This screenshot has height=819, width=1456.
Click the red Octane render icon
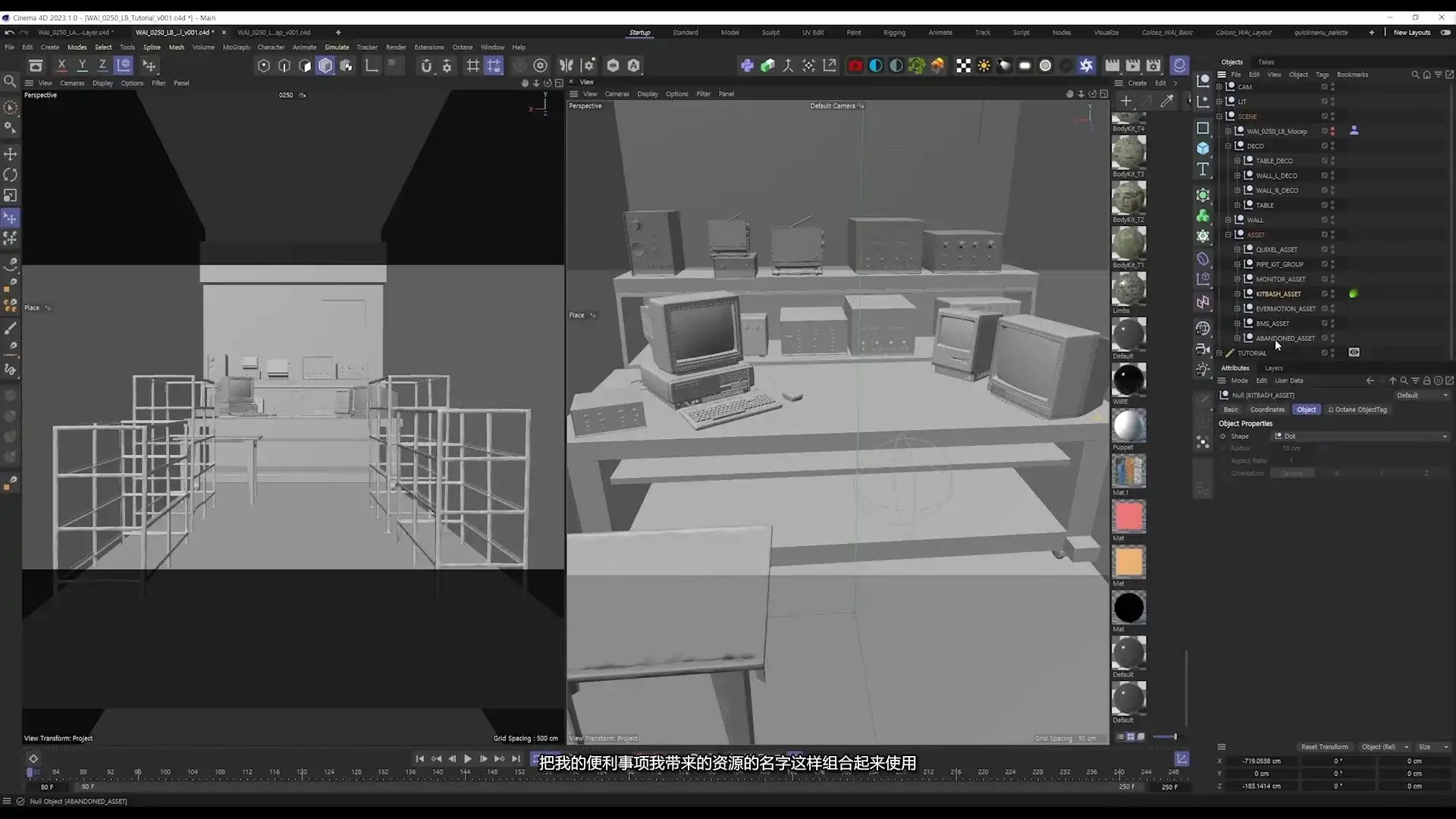tap(855, 66)
